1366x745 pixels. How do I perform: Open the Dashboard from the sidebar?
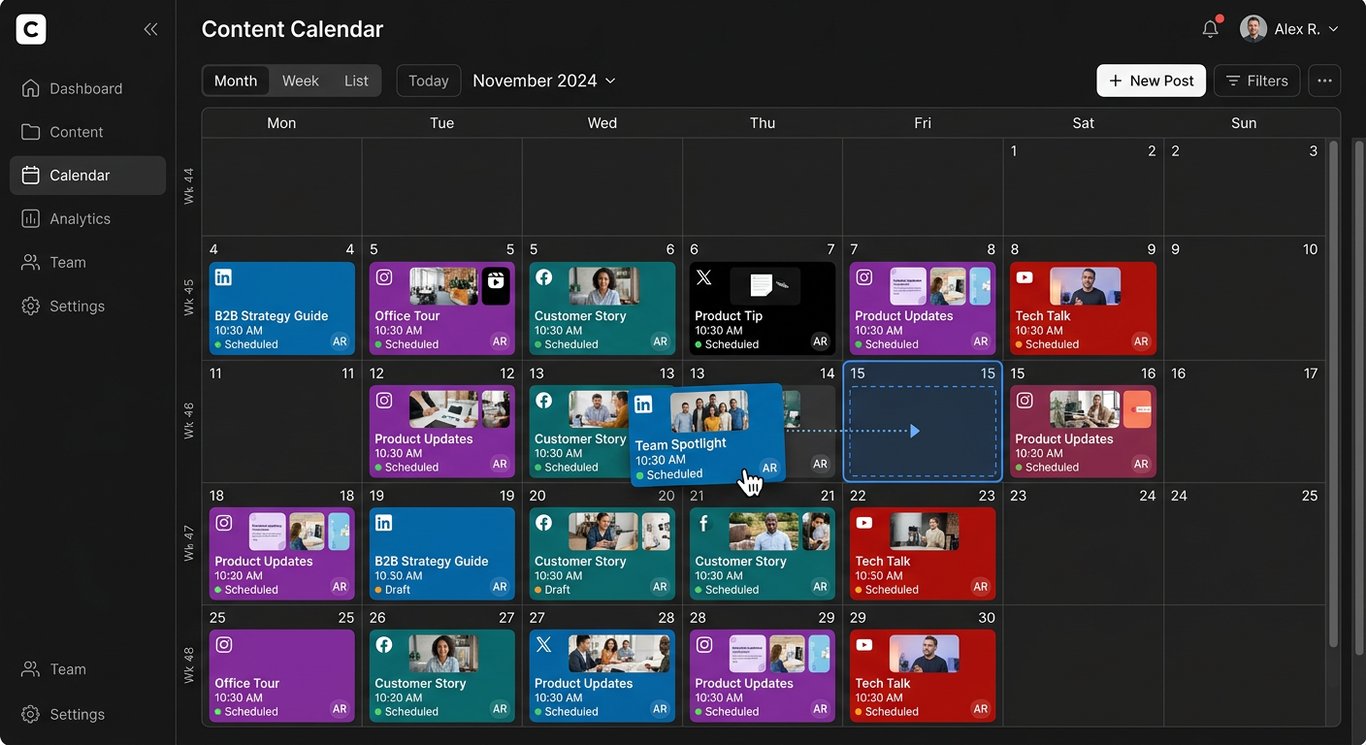86,88
